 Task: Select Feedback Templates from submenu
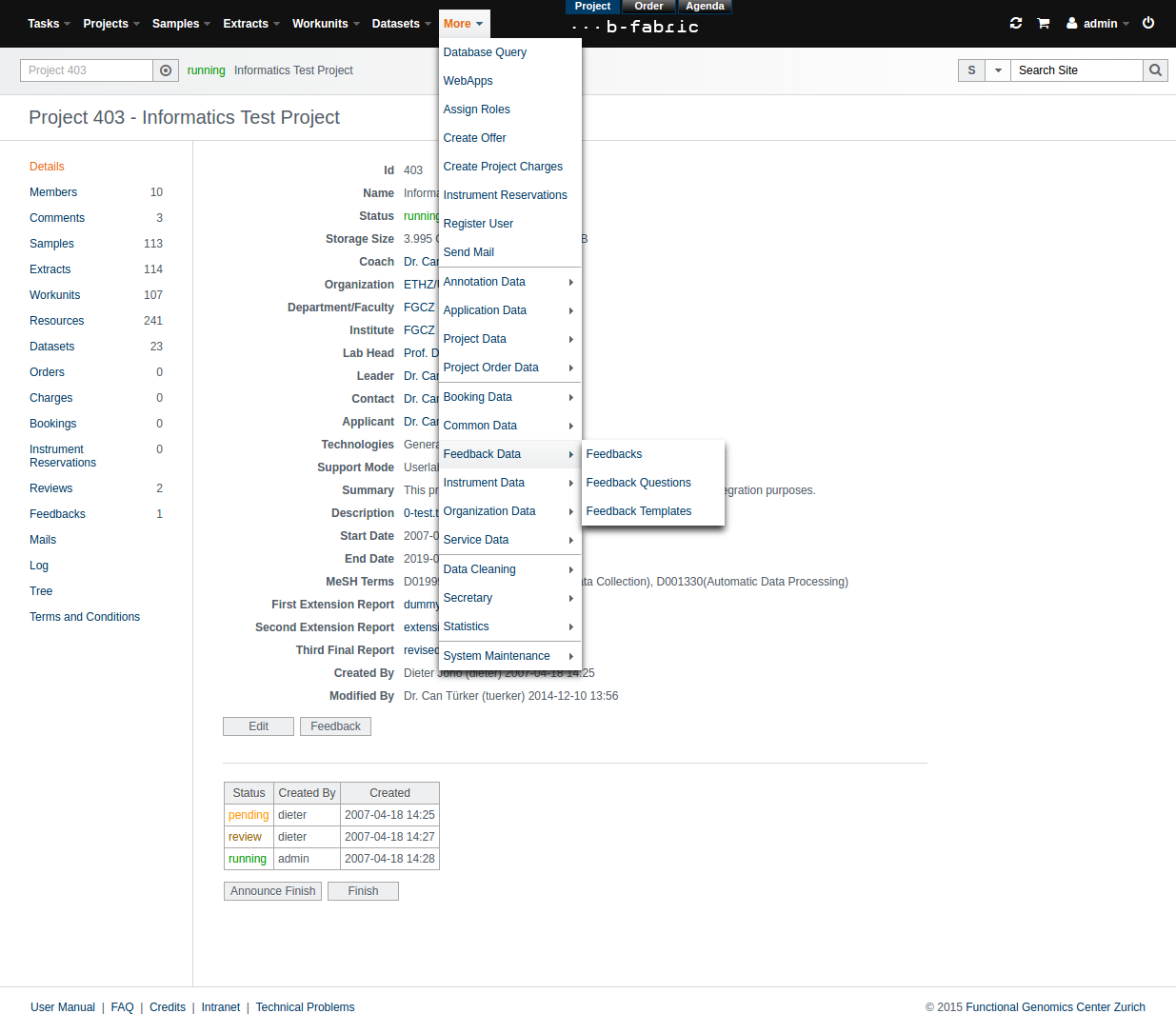(638, 511)
